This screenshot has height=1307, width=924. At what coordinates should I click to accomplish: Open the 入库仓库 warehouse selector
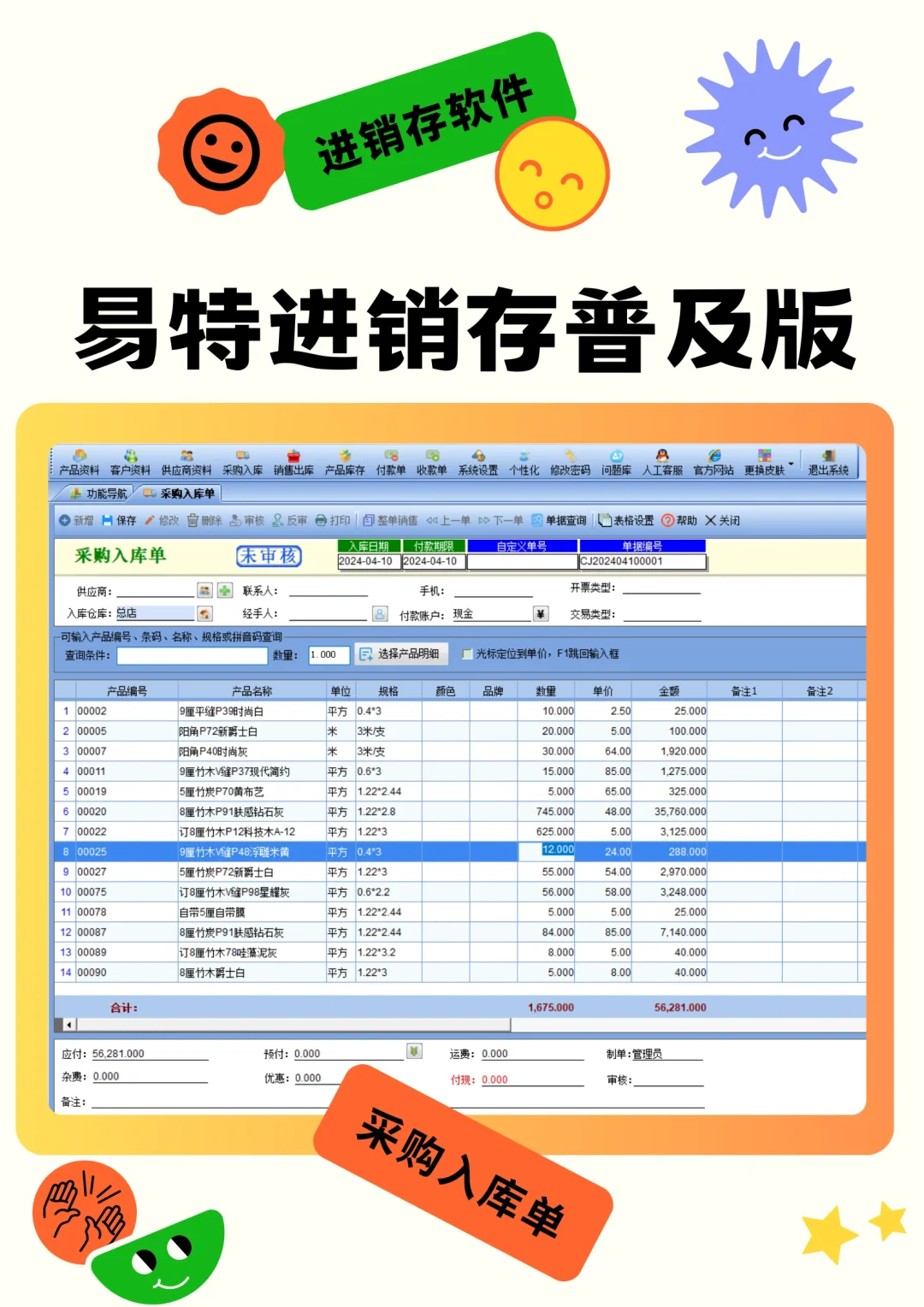coord(204,613)
